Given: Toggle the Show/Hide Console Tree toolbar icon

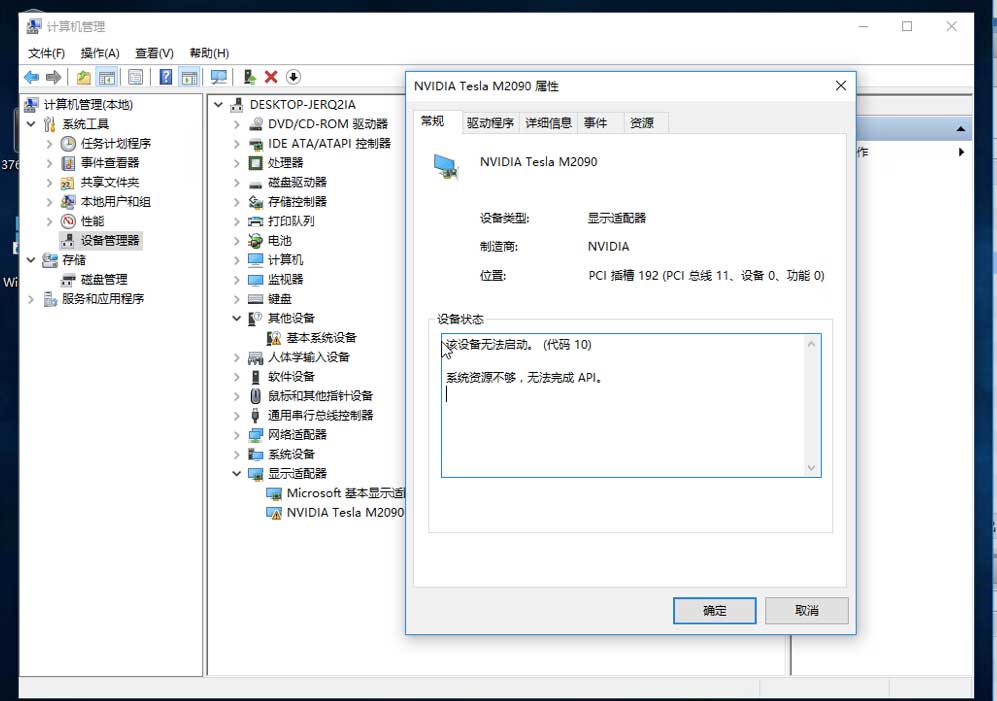Looking at the screenshot, I should pyautogui.click(x=107, y=78).
